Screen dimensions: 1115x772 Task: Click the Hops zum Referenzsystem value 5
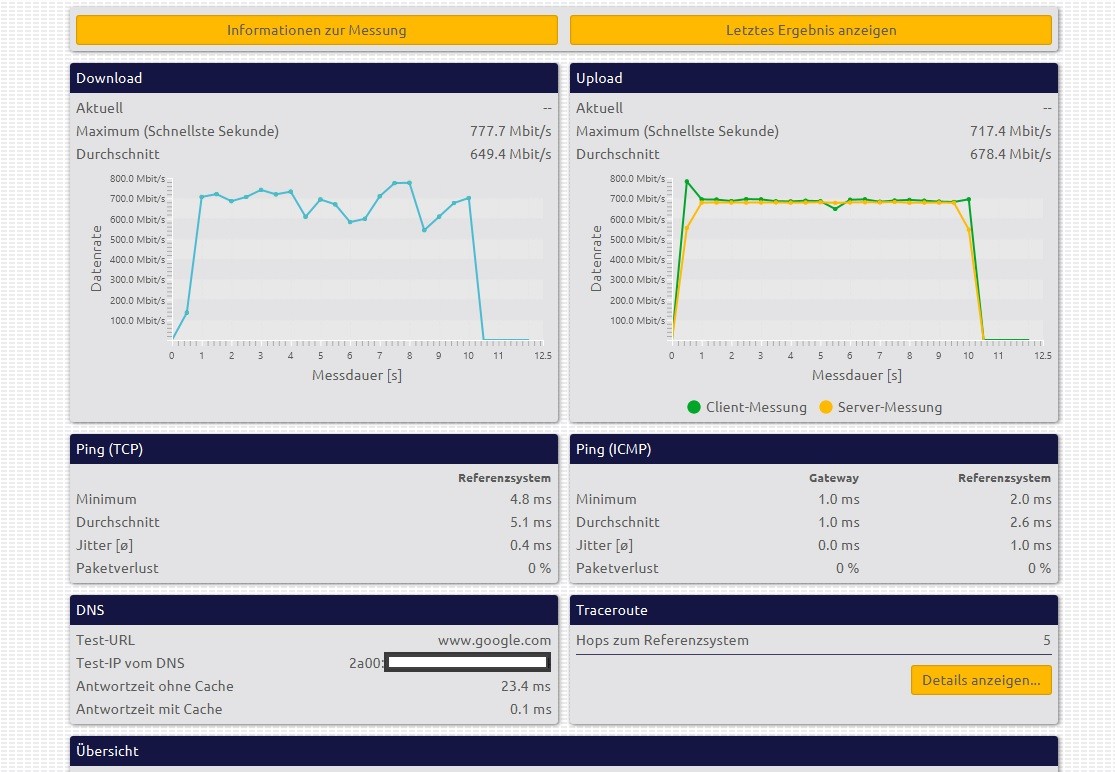tap(1047, 640)
